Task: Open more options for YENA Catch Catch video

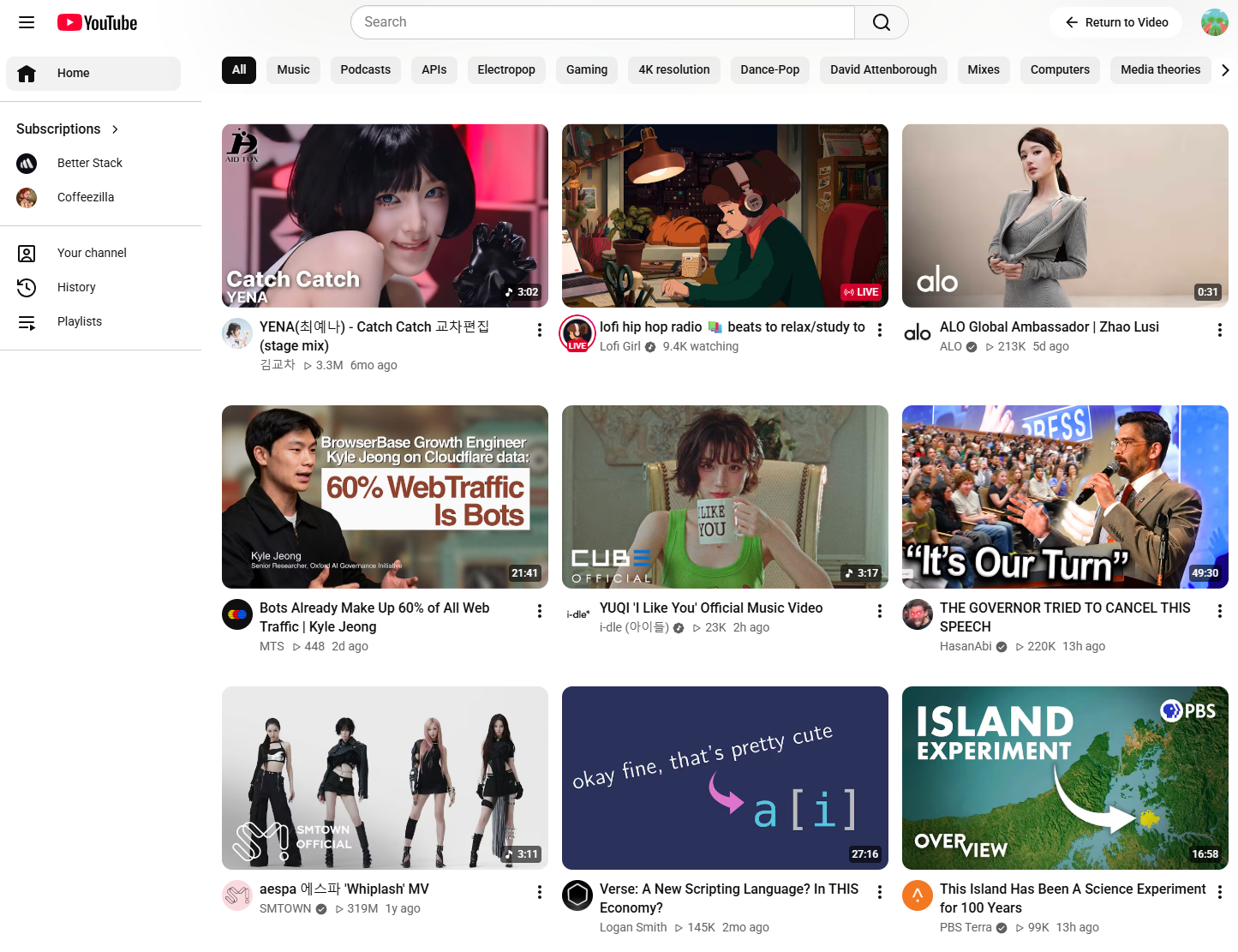Action: (x=539, y=330)
